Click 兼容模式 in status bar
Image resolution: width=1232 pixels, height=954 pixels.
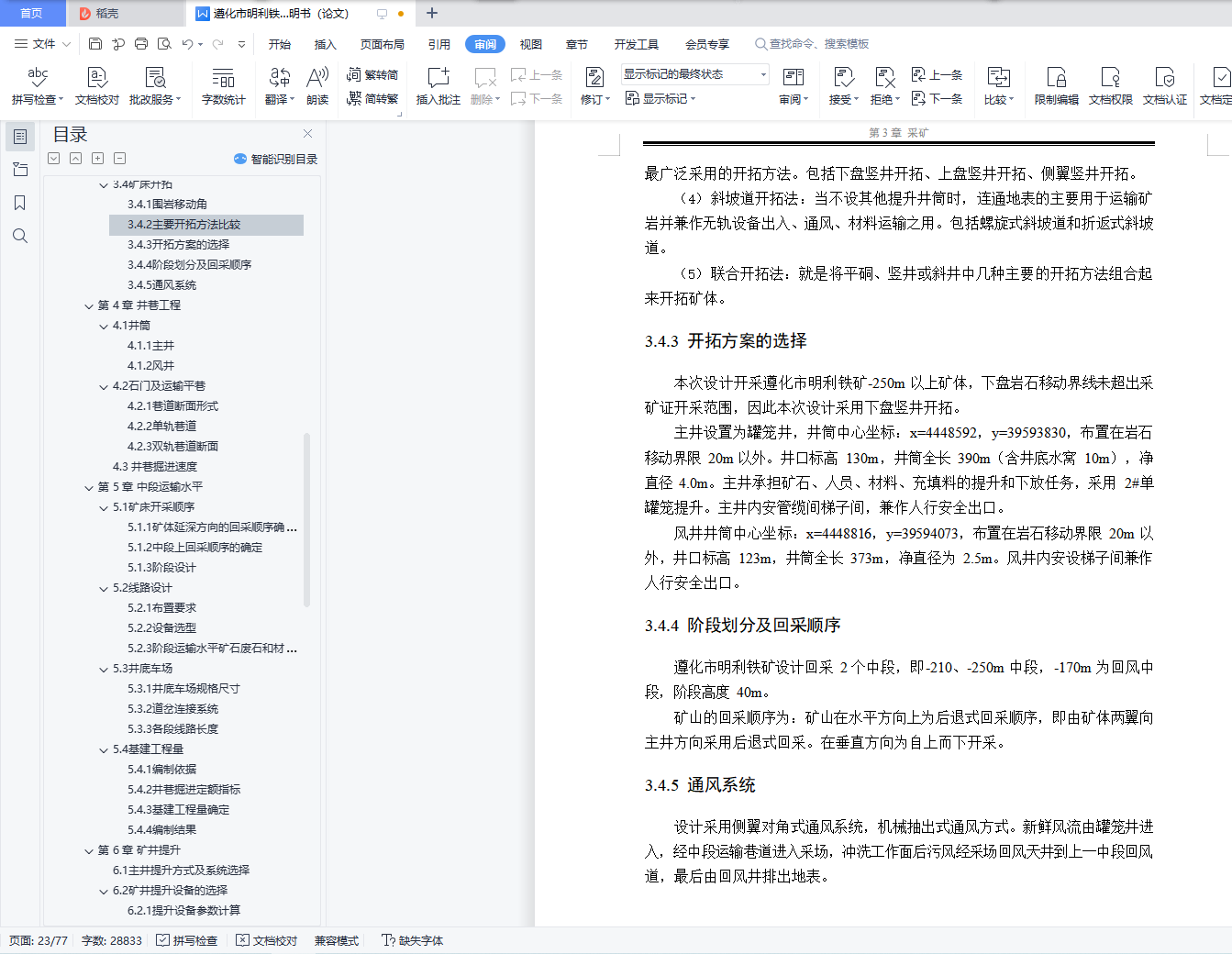point(337,940)
